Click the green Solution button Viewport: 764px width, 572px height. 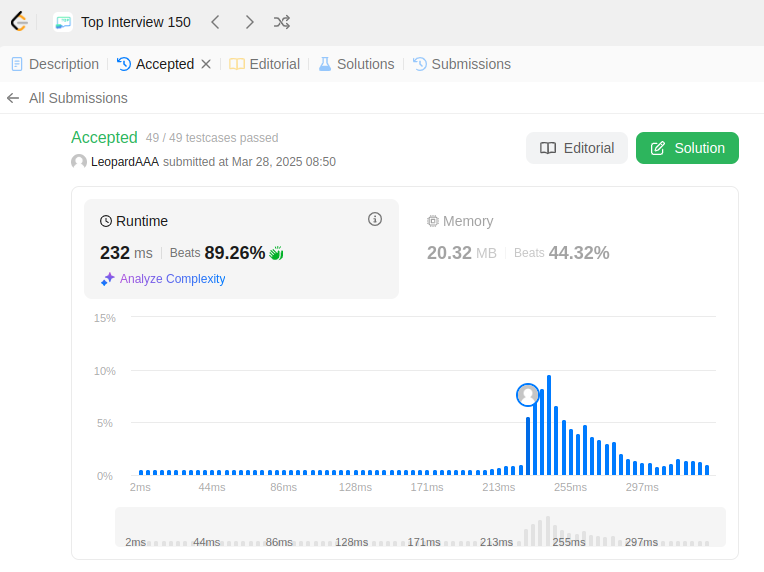tap(687, 148)
